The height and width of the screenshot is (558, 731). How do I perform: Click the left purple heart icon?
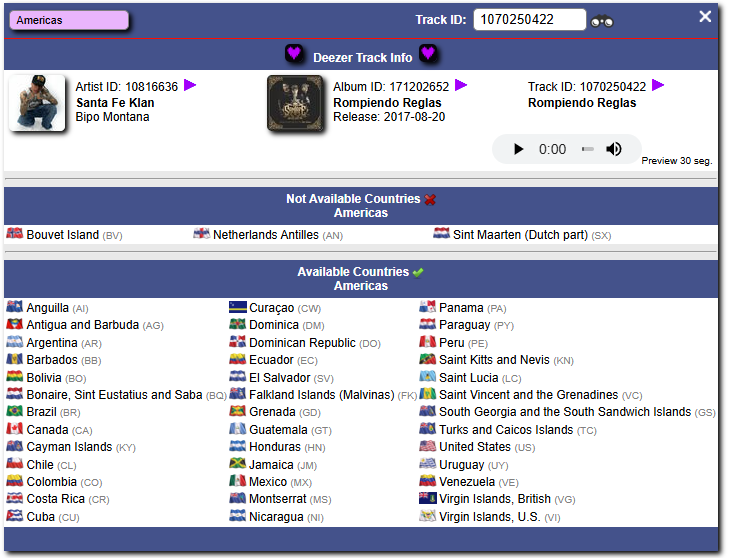[294, 53]
